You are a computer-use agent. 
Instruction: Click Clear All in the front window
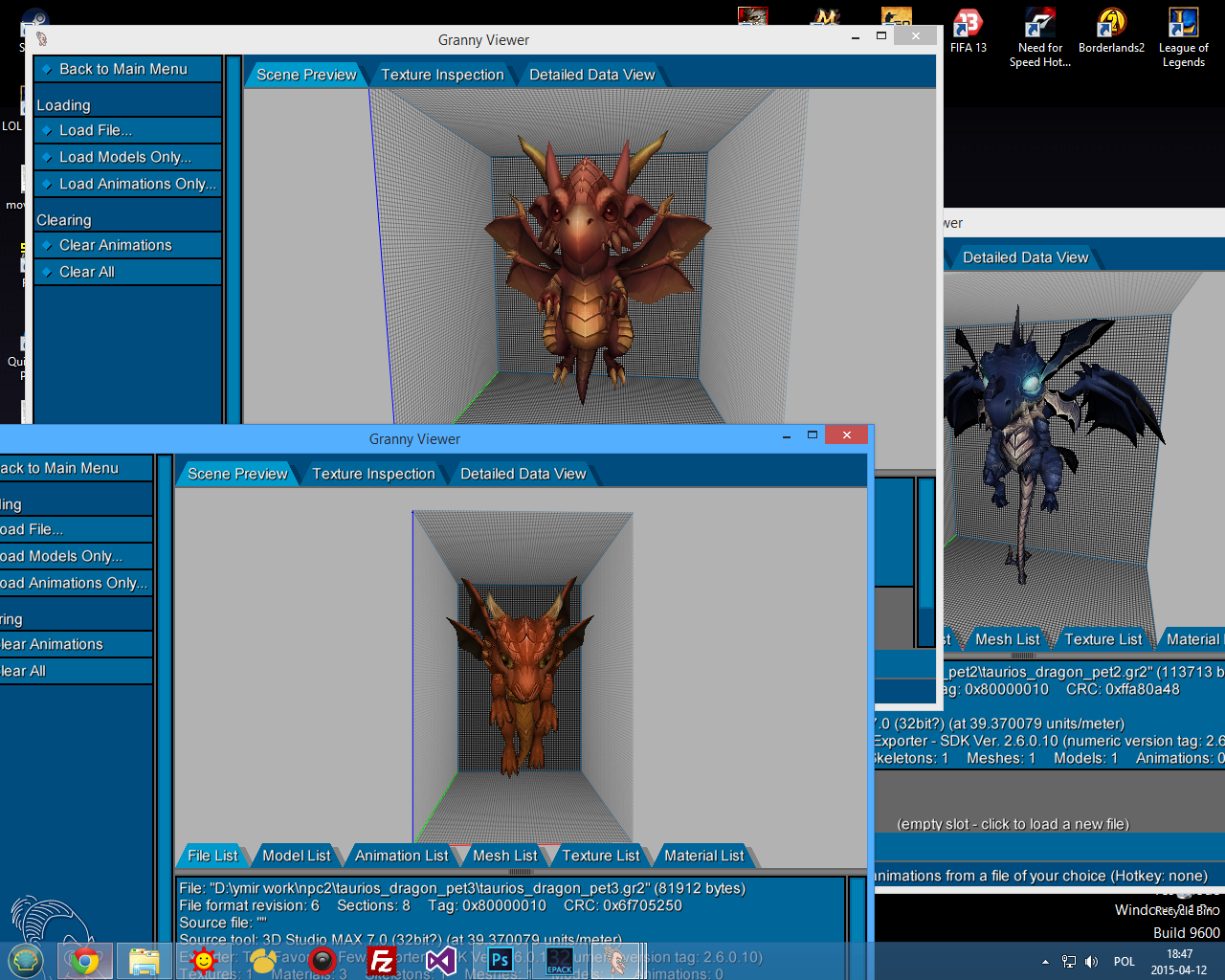click(x=77, y=671)
